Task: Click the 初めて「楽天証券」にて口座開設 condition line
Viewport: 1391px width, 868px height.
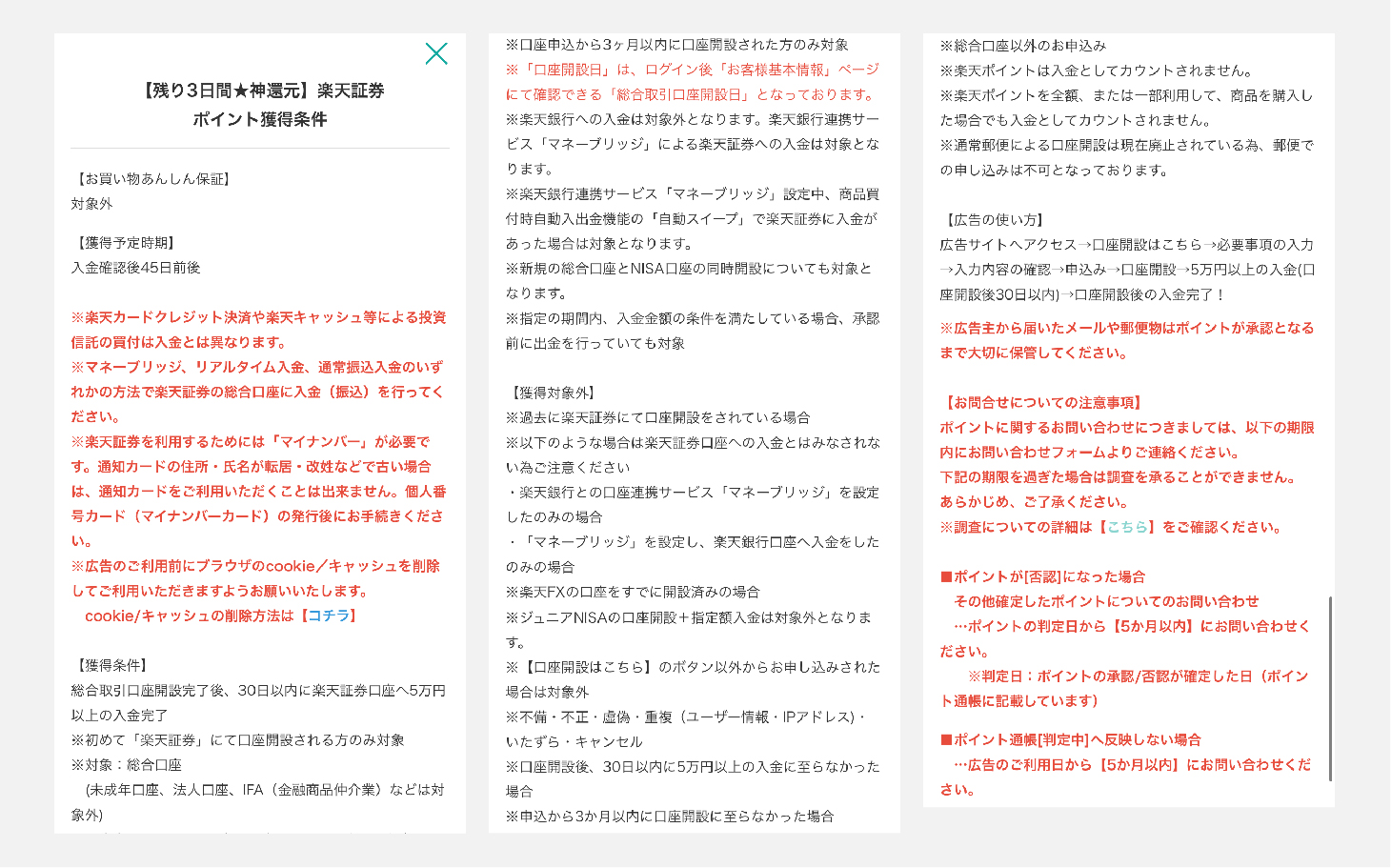Action: click(237, 739)
